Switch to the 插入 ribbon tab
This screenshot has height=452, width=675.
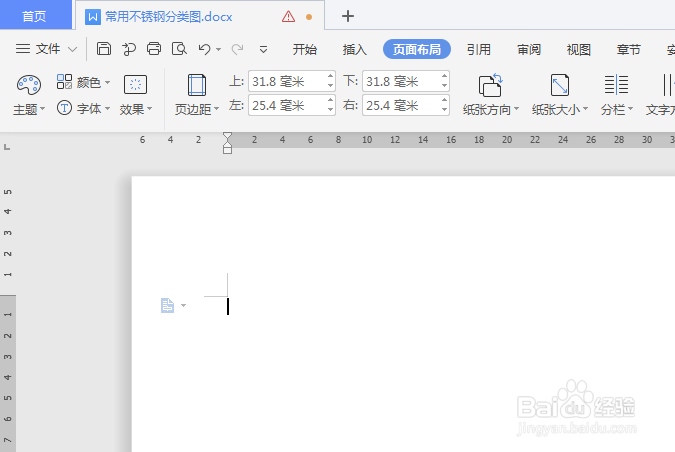pyautogui.click(x=355, y=50)
